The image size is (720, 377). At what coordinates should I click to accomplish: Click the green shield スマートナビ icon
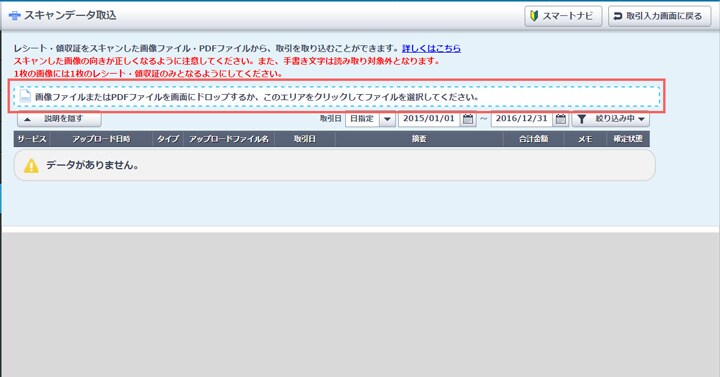[x=534, y=16]
